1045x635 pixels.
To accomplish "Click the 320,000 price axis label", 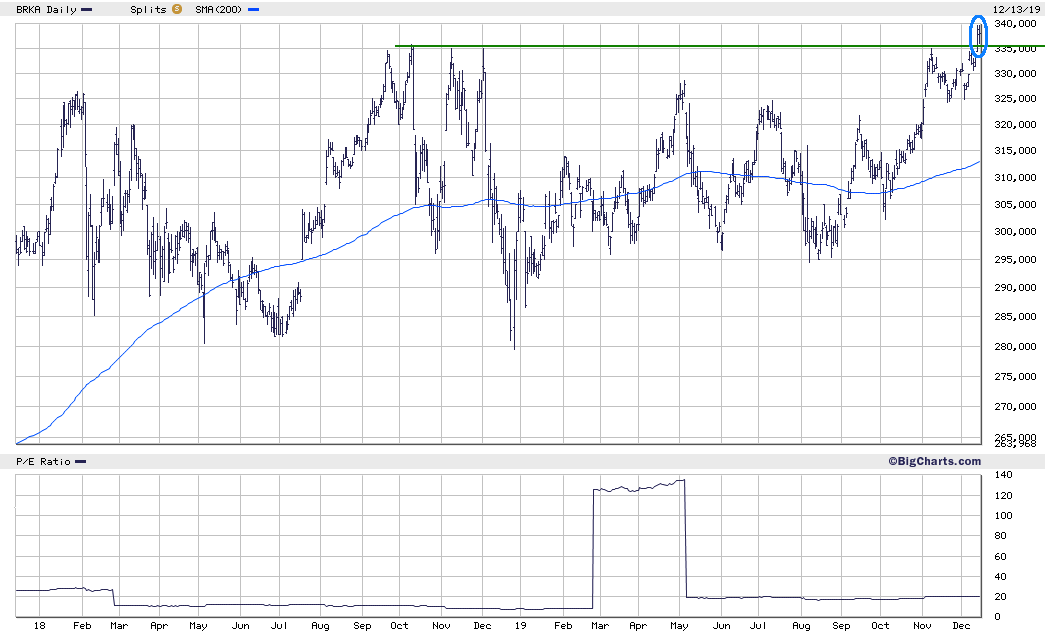I will click(1015, 125).
